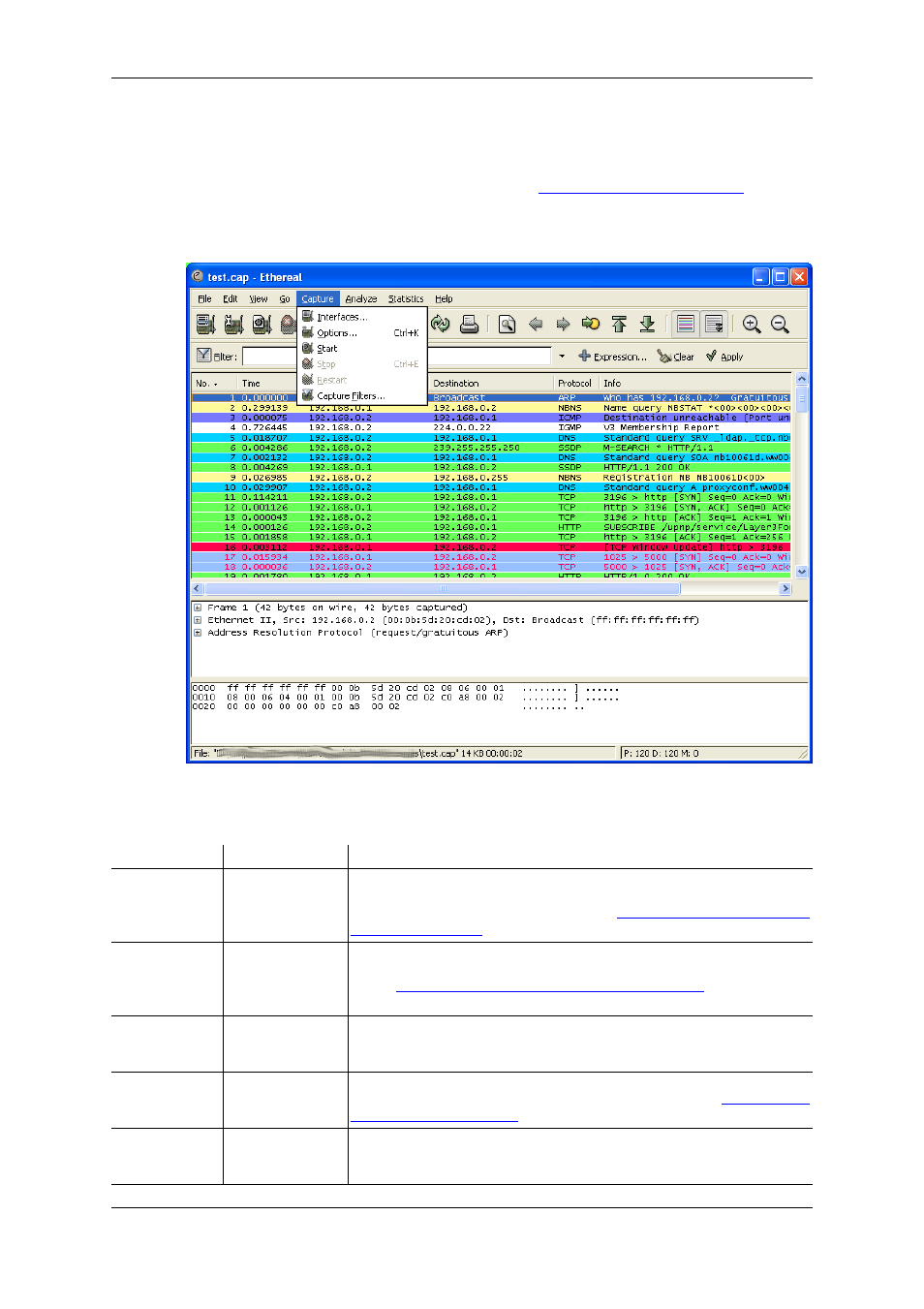Screen dimensions: 924x1309
Task: Open the filter history dropdown arrow
Action: coord(562,357)
